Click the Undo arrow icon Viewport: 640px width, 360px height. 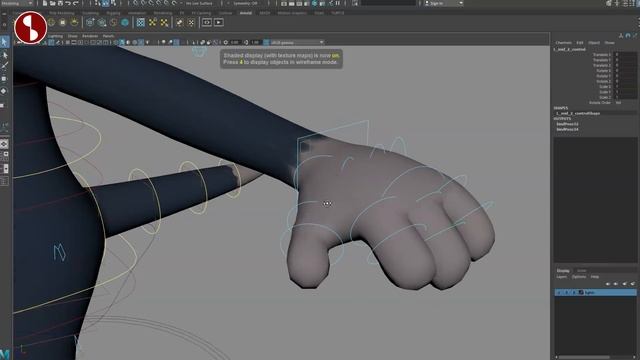[68, 3]
